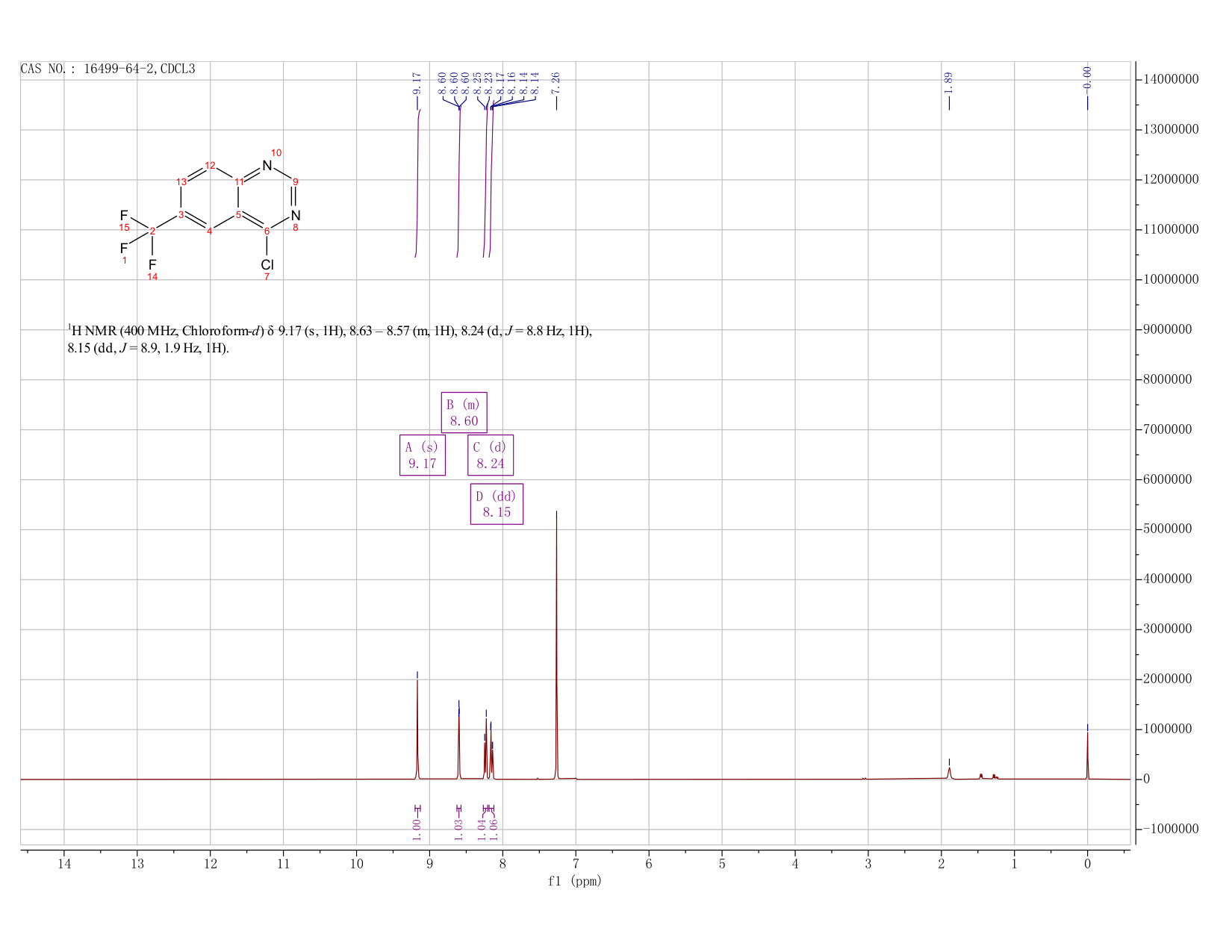Click the F atom labeled 14
This screenshot has height=952, width=1232.
coord(152,265)
